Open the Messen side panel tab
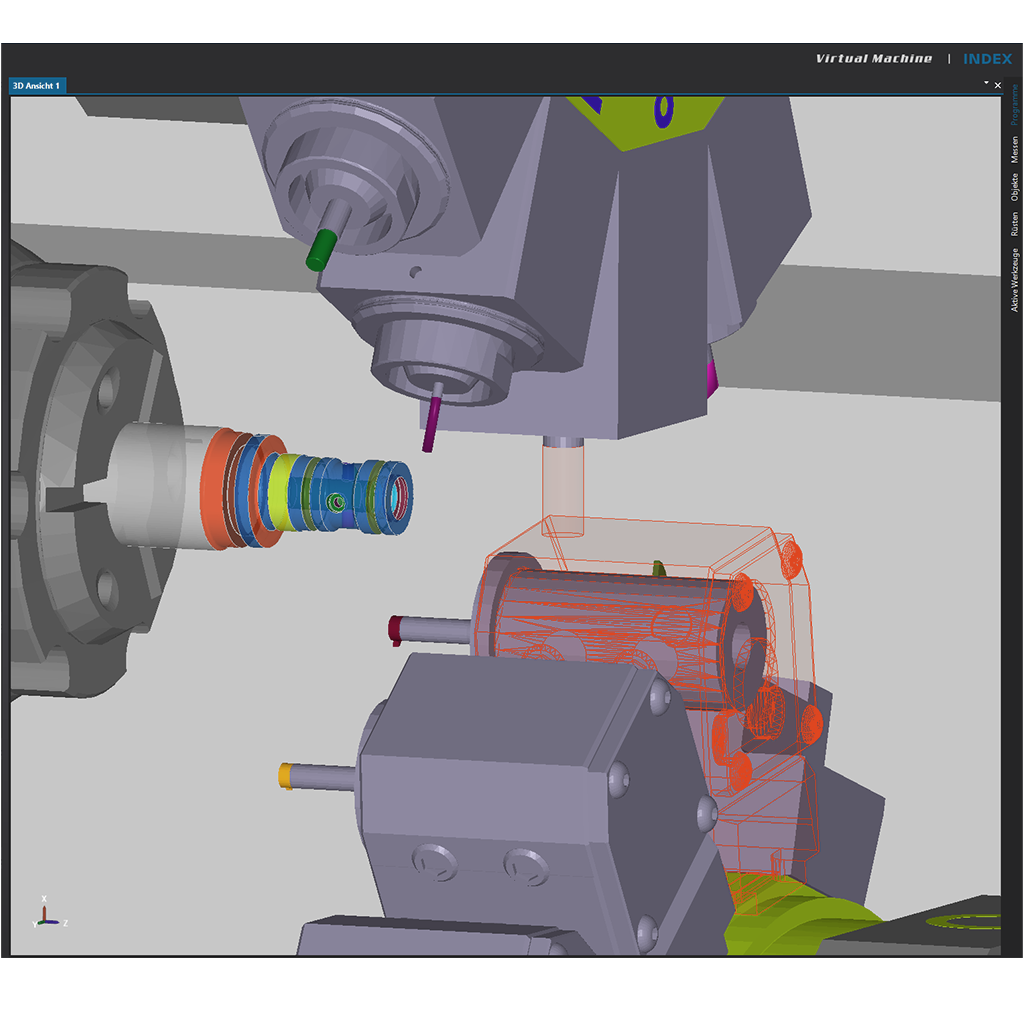 pyautogui.click(x=1014, y=150)
